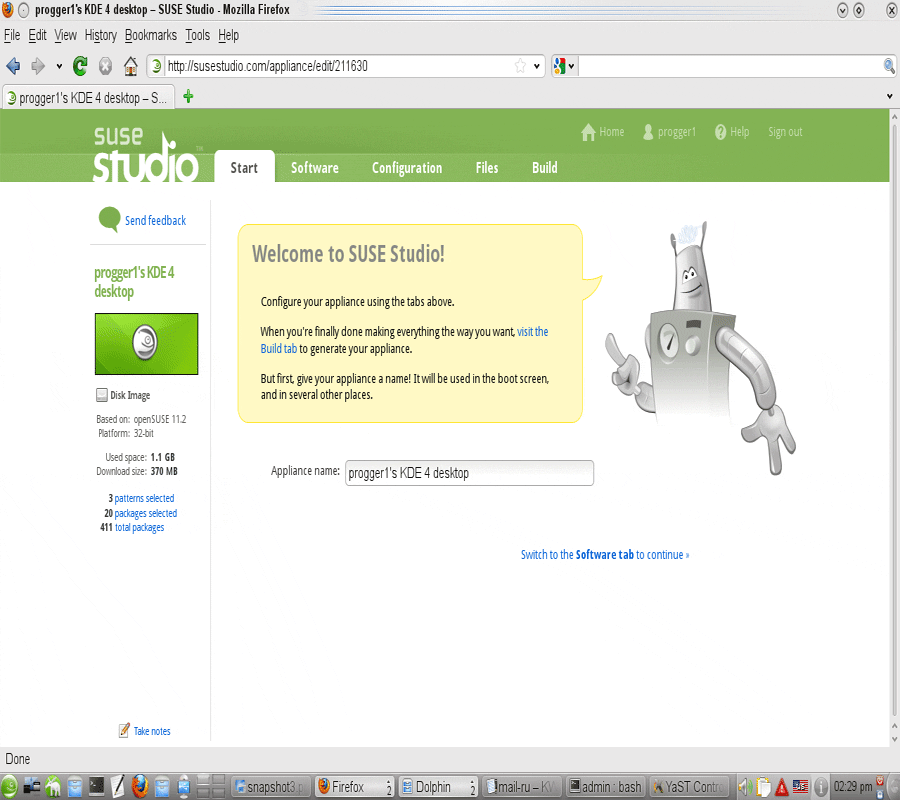Launch Konsole terminal icon in the panel
The image size is (900, 800).
click(x=96, y=786)
